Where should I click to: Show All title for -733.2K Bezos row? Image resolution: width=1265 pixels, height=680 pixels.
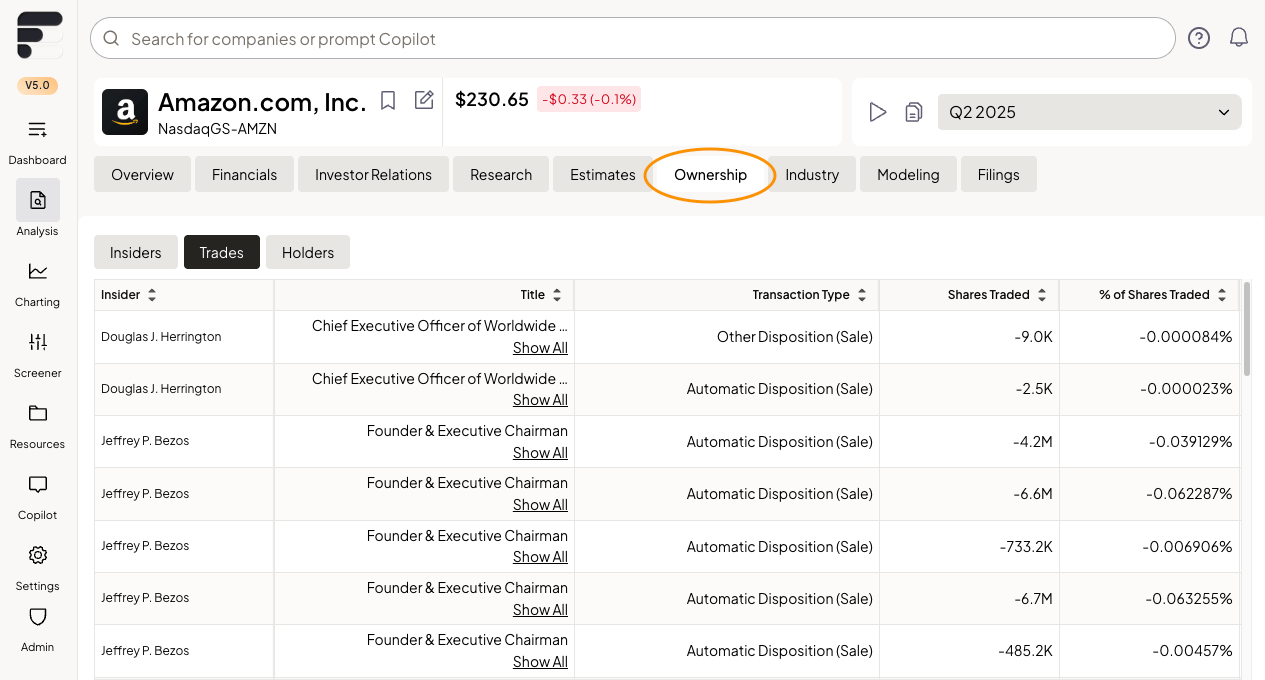[540, 557]
